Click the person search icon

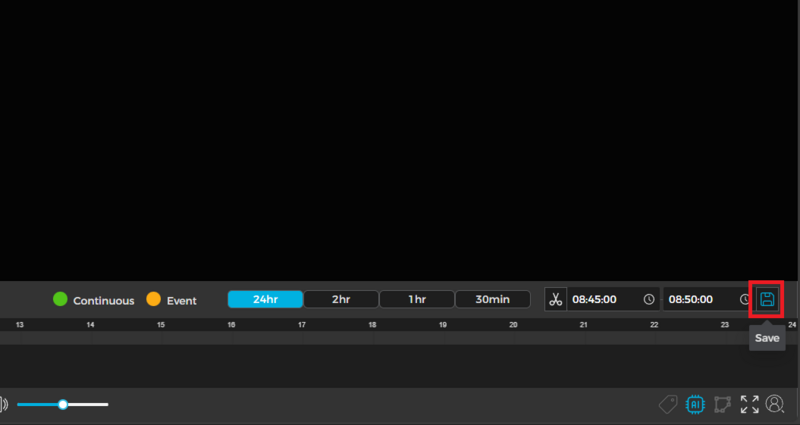(x=775, y=404)
